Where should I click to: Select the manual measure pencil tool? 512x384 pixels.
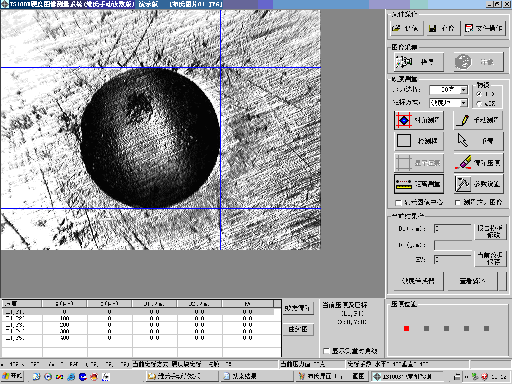pyautogui.click(x=478, y=120)
